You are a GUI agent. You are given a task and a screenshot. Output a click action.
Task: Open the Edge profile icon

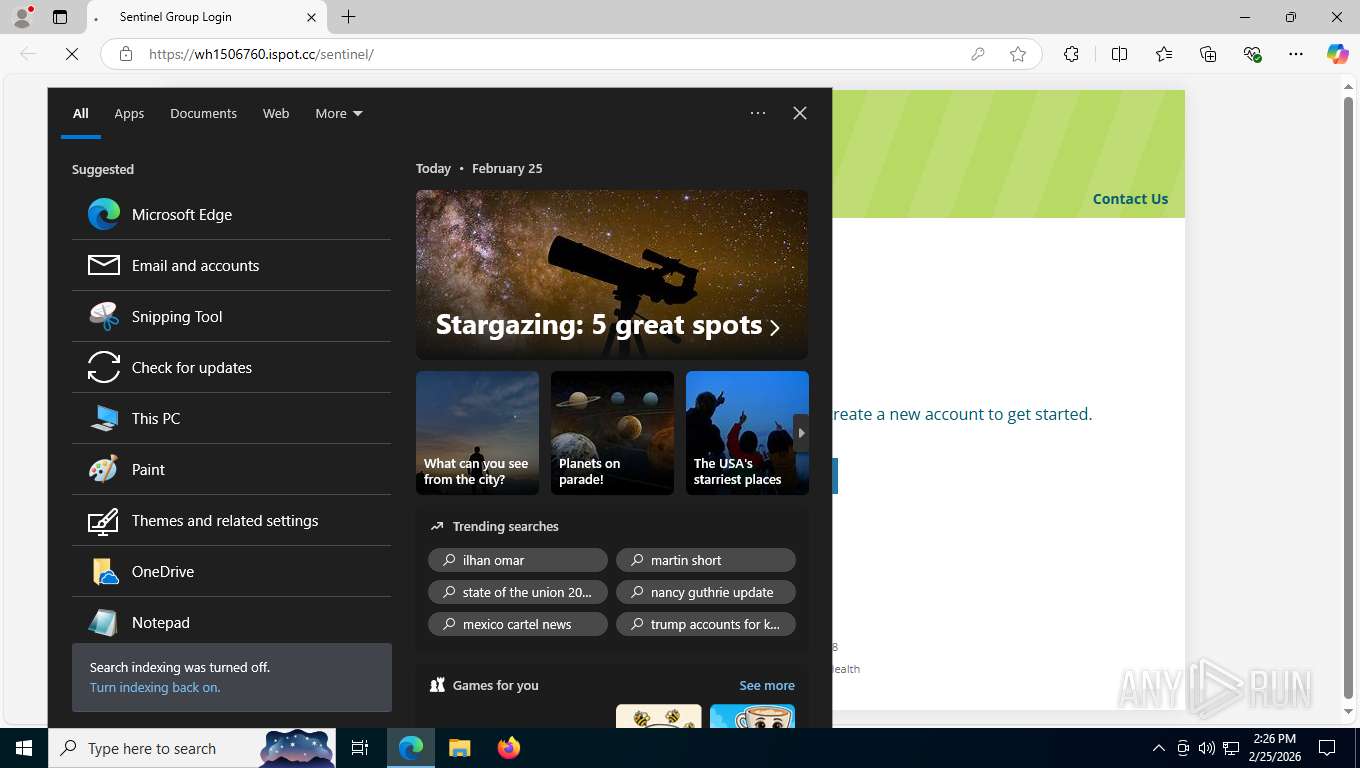(21, 17)
